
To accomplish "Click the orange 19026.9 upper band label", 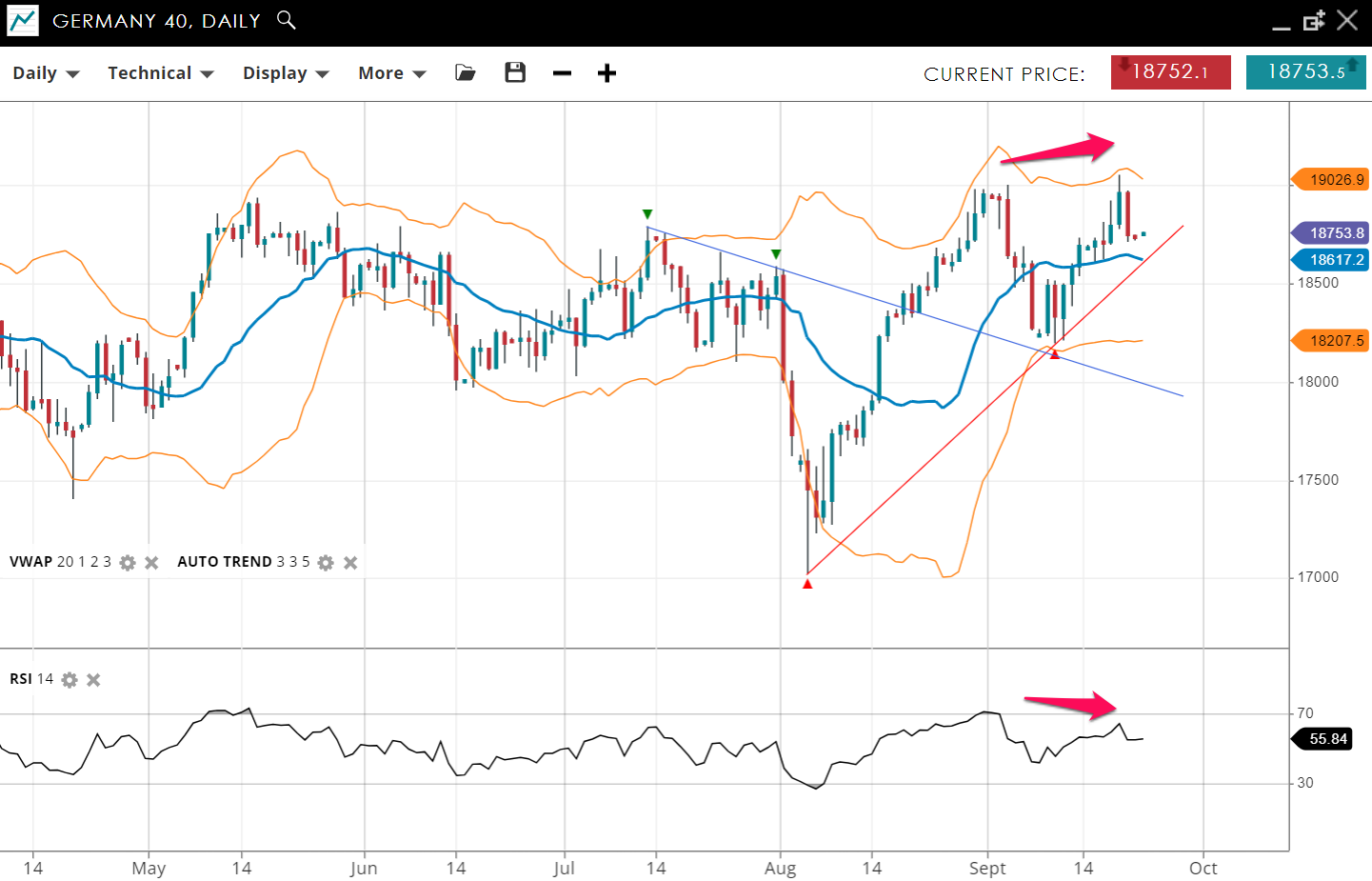I will click(1332, 180).
